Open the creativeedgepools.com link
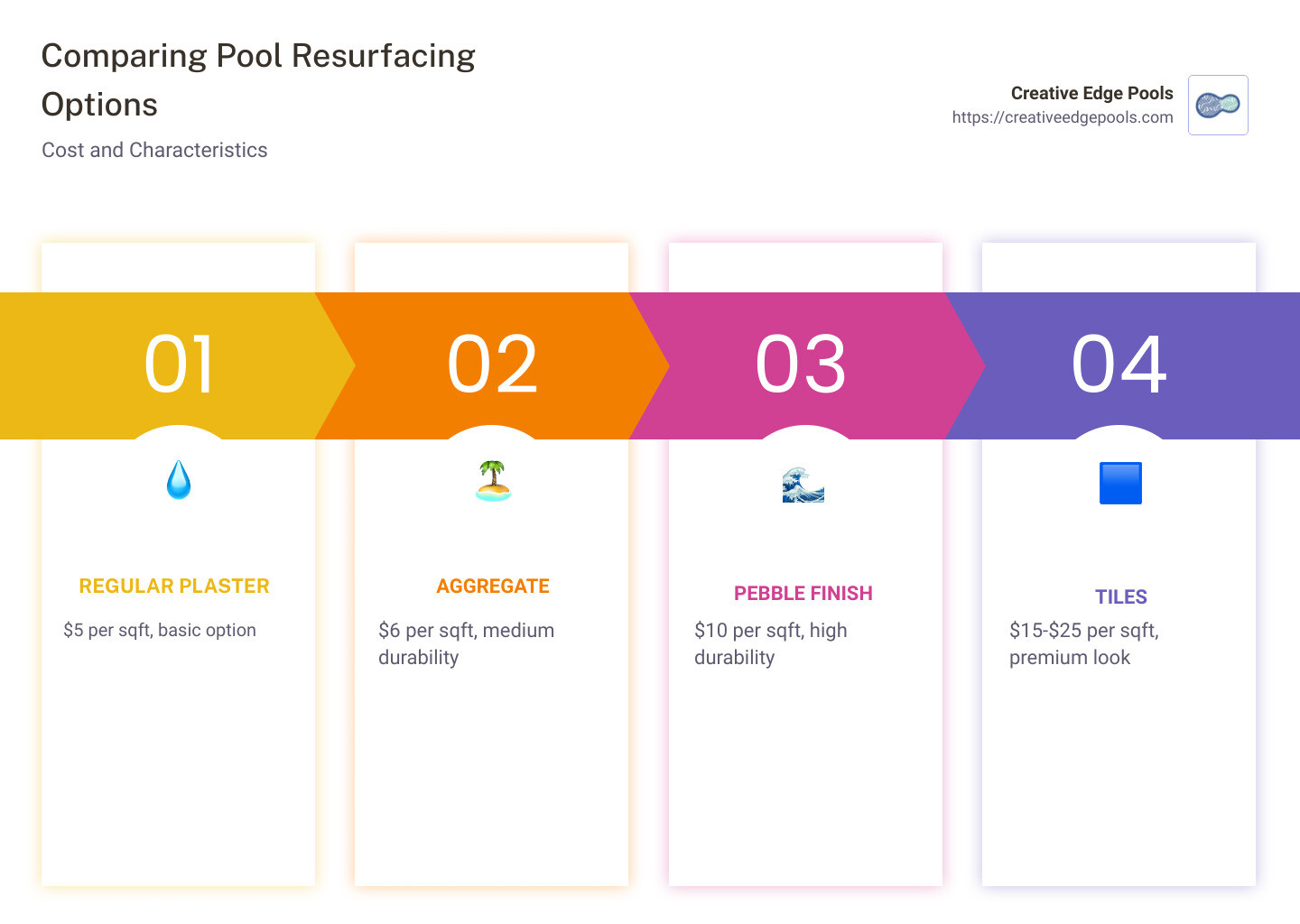The width and height of the screenshot is (1300, 924). click(x=1062, y=117)
